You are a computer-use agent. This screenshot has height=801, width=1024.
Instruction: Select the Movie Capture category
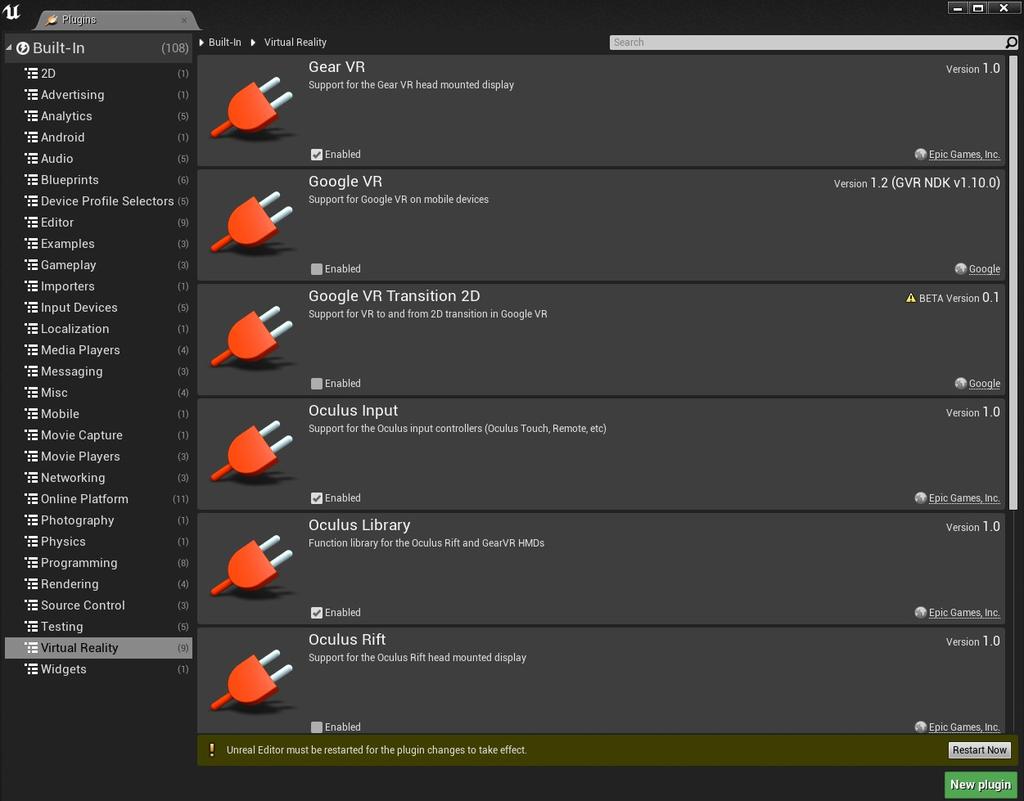(99, 435)
